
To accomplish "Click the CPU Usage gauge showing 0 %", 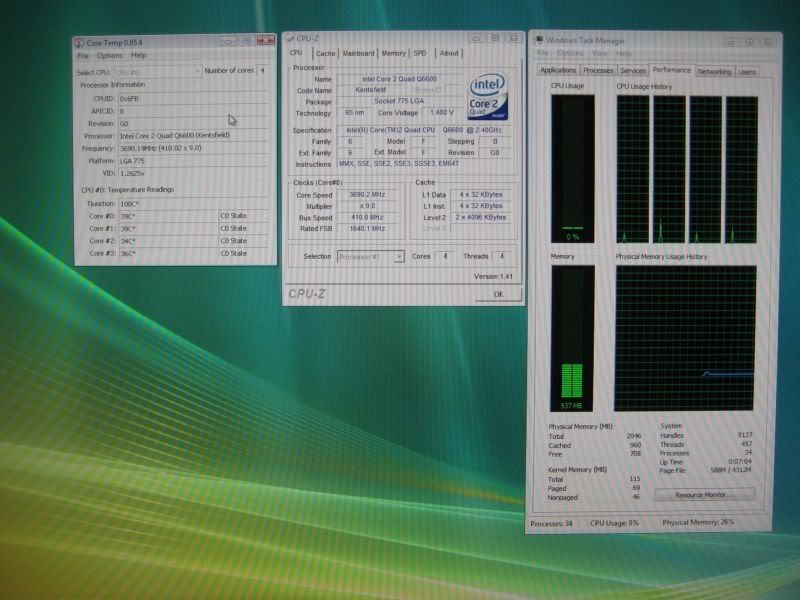I will click(572, 168).
